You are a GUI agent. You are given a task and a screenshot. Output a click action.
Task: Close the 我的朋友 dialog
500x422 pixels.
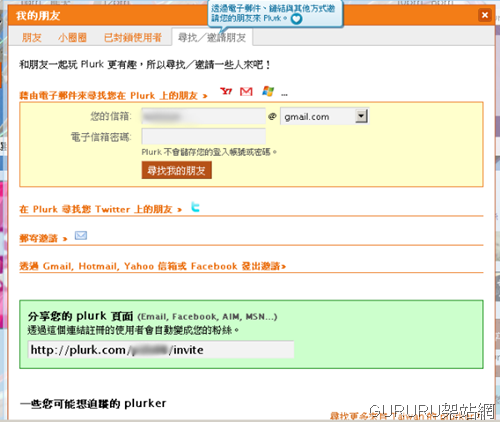(x=485, y=15)
